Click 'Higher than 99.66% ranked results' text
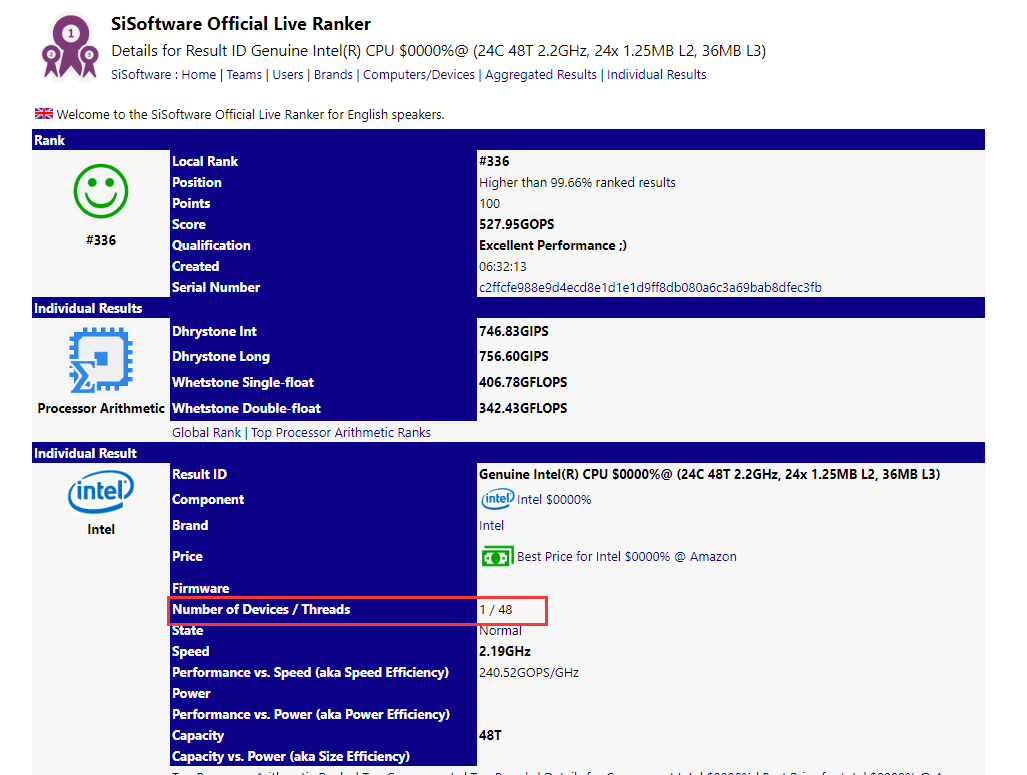This screenshot has height=775, width=1027. click(577, 183)
